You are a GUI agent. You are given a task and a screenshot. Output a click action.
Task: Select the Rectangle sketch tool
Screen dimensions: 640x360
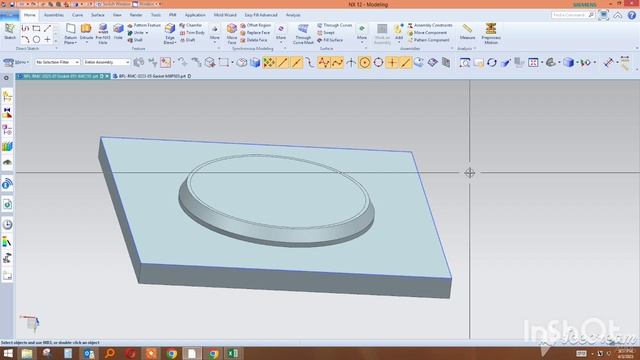36,29
